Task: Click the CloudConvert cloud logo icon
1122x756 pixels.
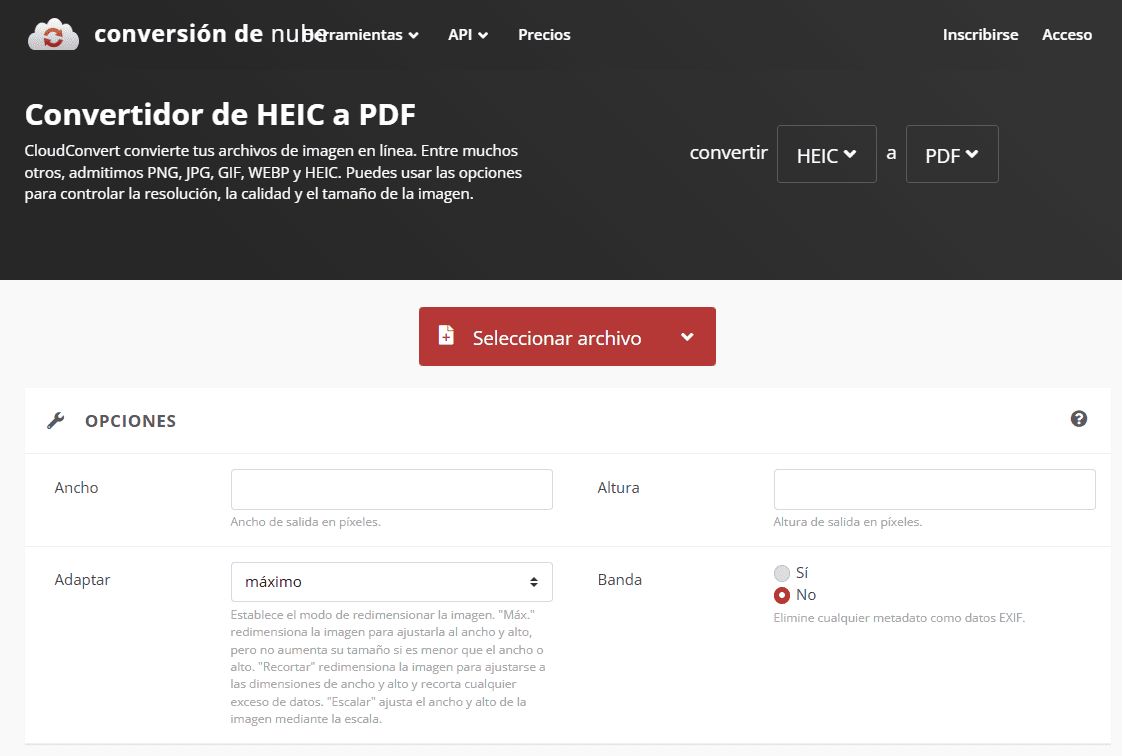Action: [x=52, y=33]
